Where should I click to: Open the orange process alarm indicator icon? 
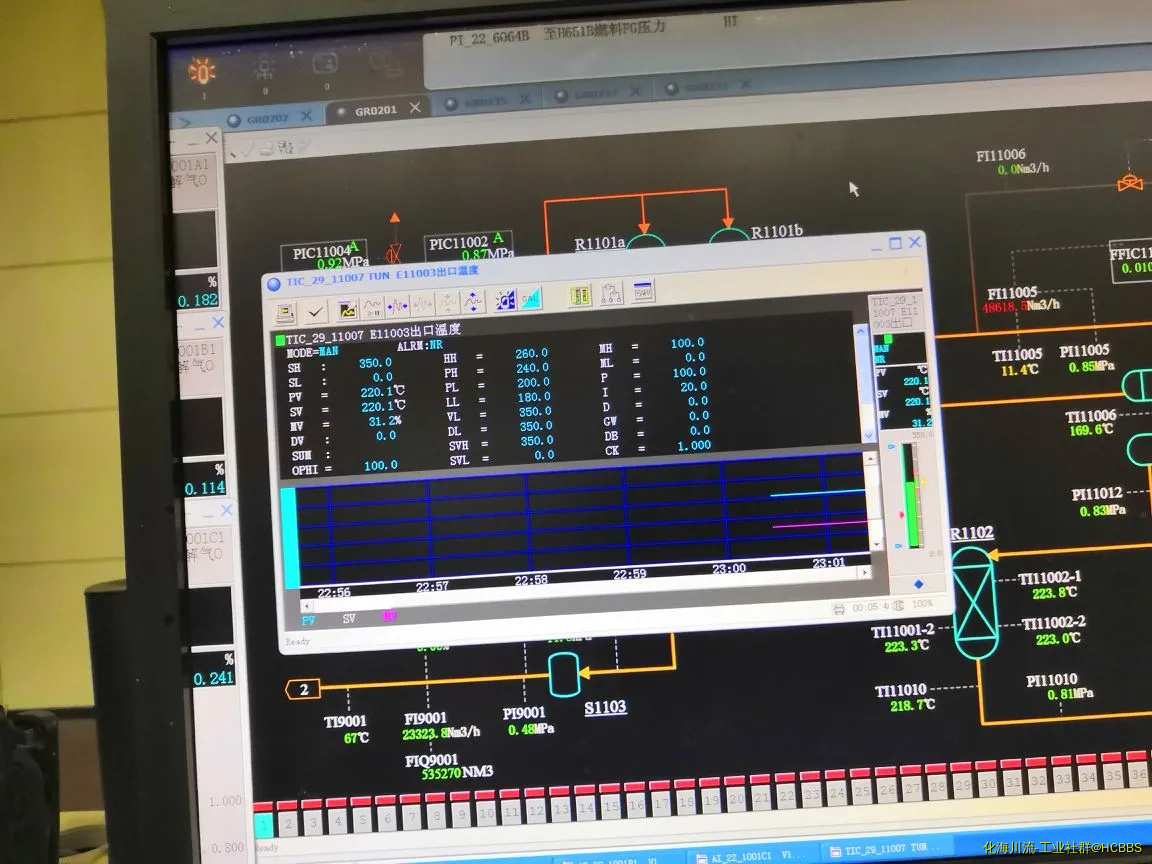point(201,71)
